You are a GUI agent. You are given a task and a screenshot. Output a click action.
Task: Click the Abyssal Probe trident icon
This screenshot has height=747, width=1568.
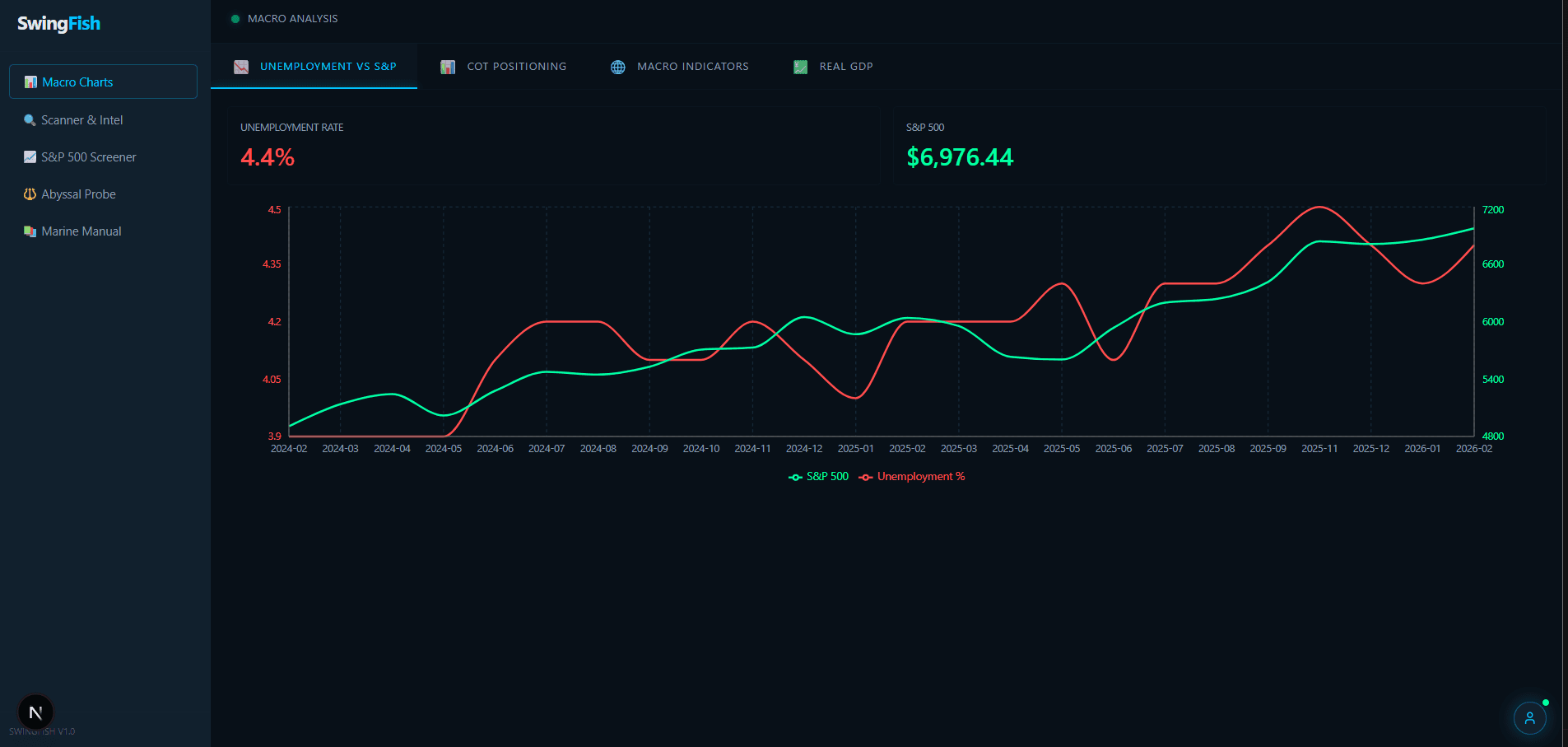(30, 194)
